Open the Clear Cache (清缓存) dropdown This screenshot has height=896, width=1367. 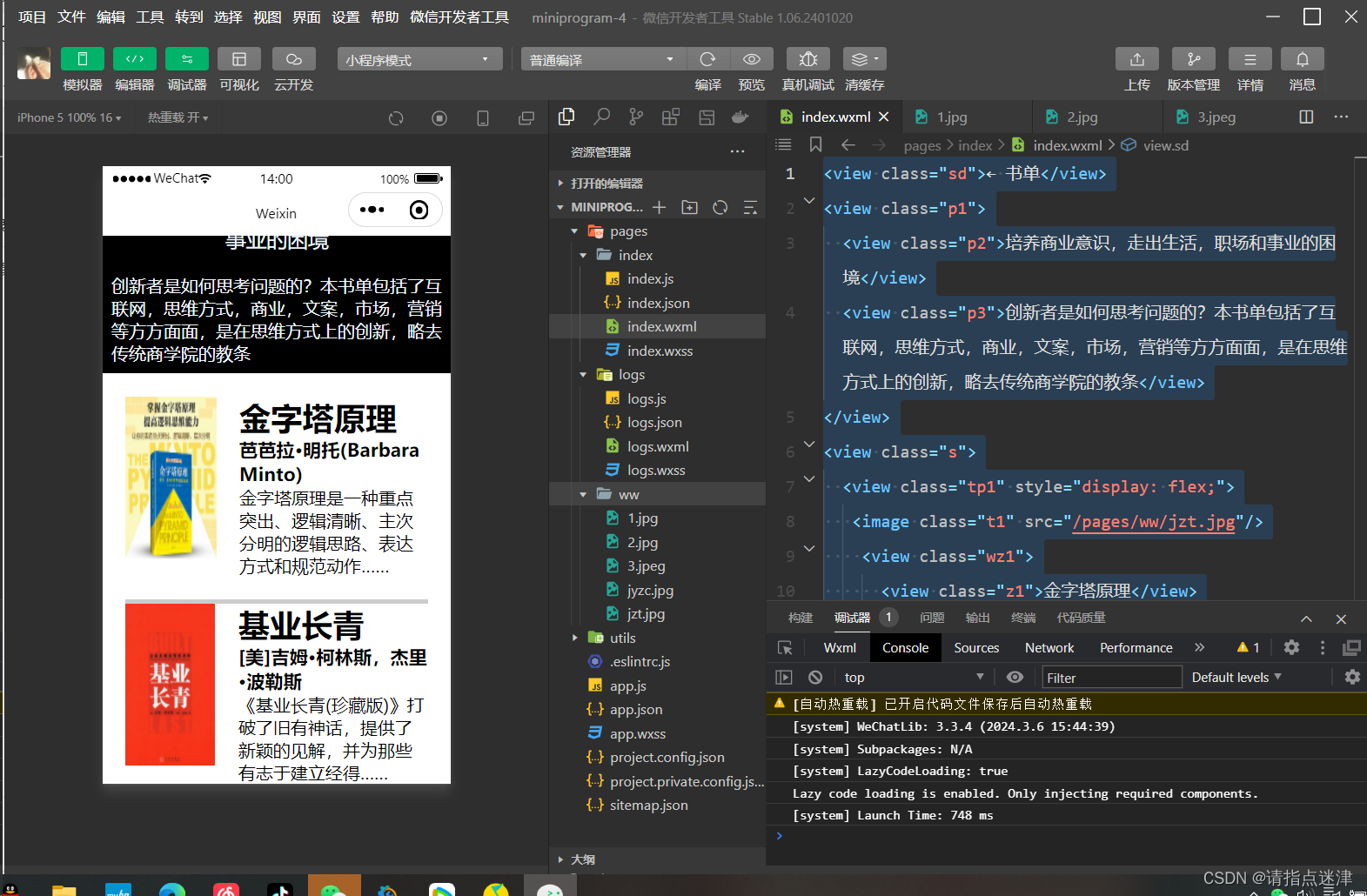pos(865,59)
